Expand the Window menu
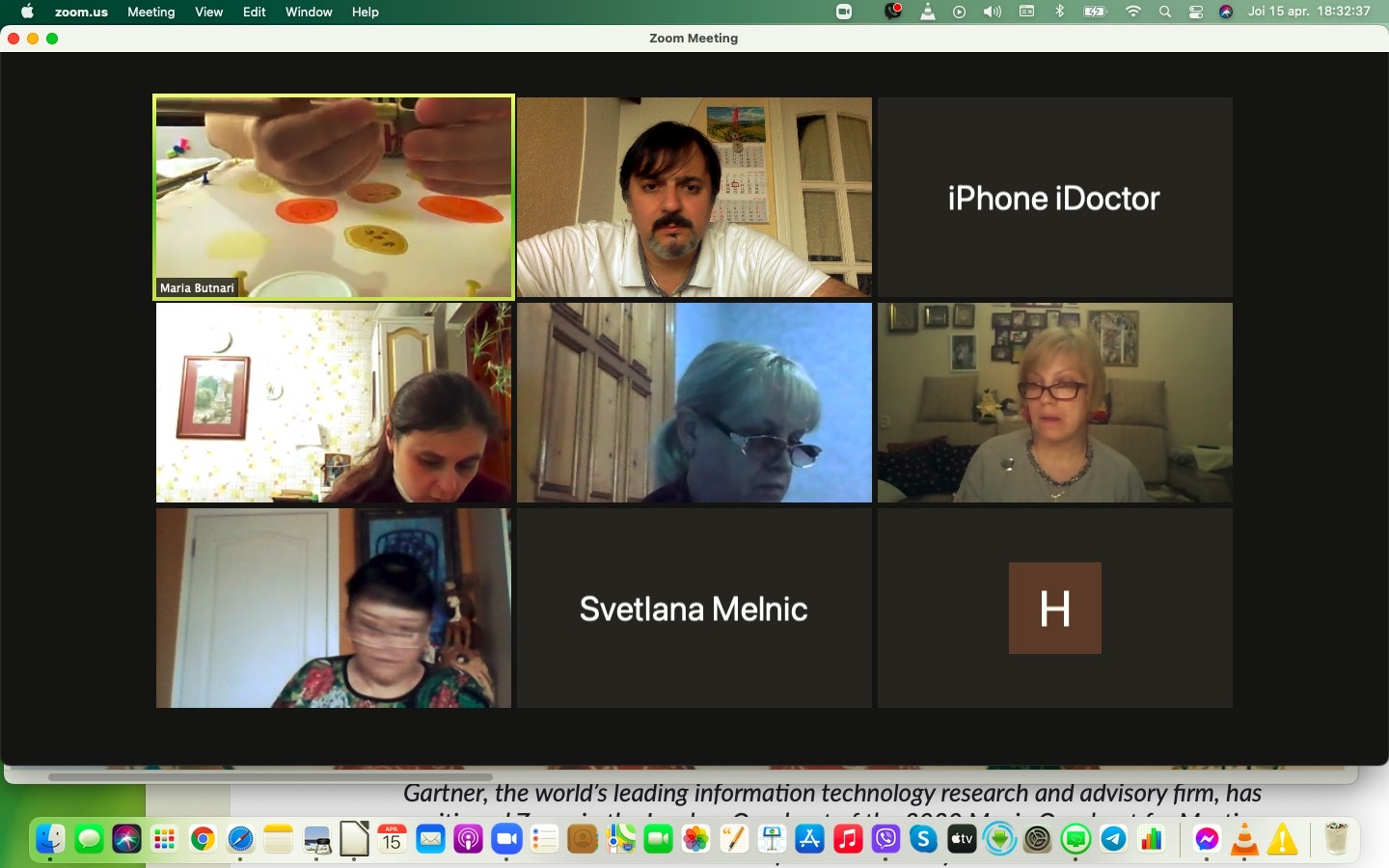The width and height of the screenshot is (1389, 868). point(309,12)
